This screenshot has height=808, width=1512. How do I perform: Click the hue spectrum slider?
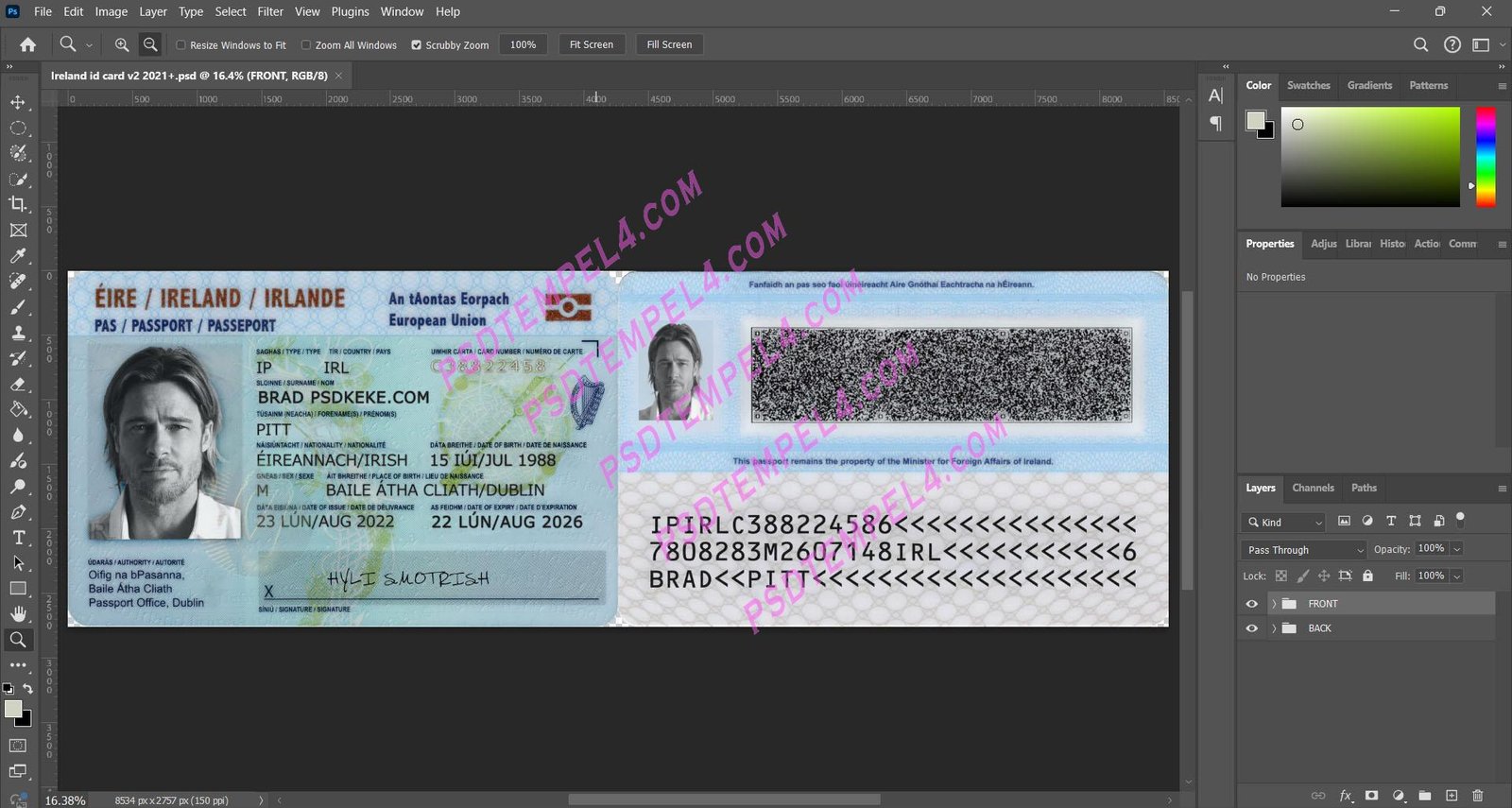click(x=1486, y=157)
